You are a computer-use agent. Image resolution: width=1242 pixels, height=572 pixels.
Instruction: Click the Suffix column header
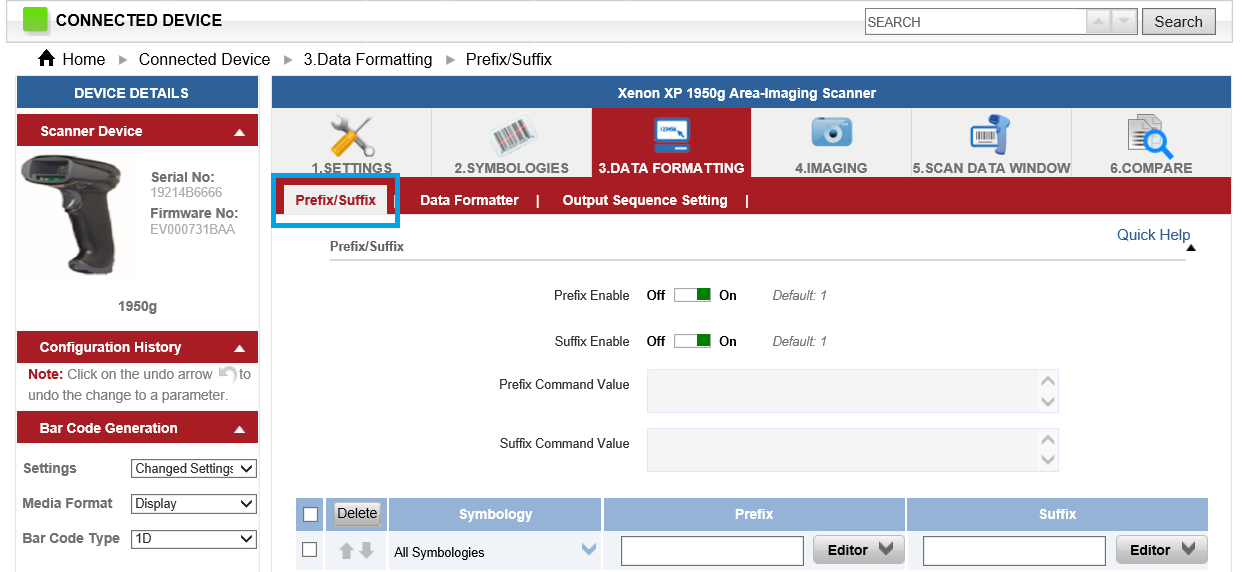pyautogui.click(x=1057, y=514)
